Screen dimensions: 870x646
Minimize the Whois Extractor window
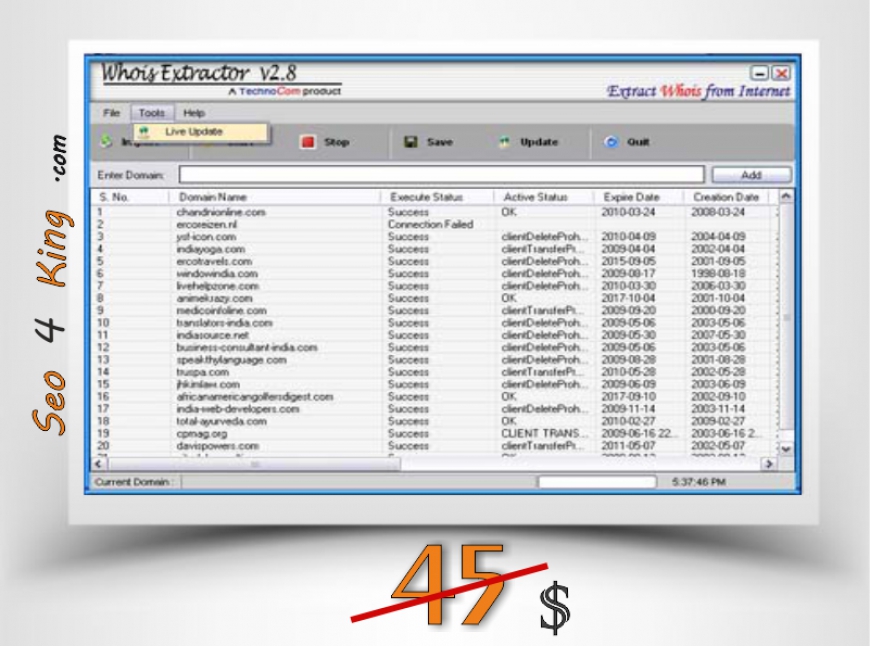[x=760, y=73]
